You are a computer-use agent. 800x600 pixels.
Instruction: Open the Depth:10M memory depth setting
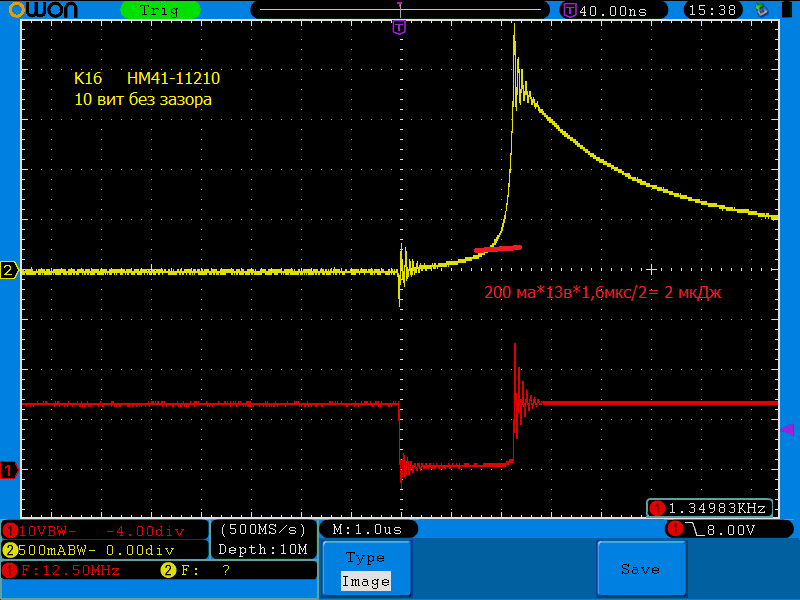click(x=263, y=550)
